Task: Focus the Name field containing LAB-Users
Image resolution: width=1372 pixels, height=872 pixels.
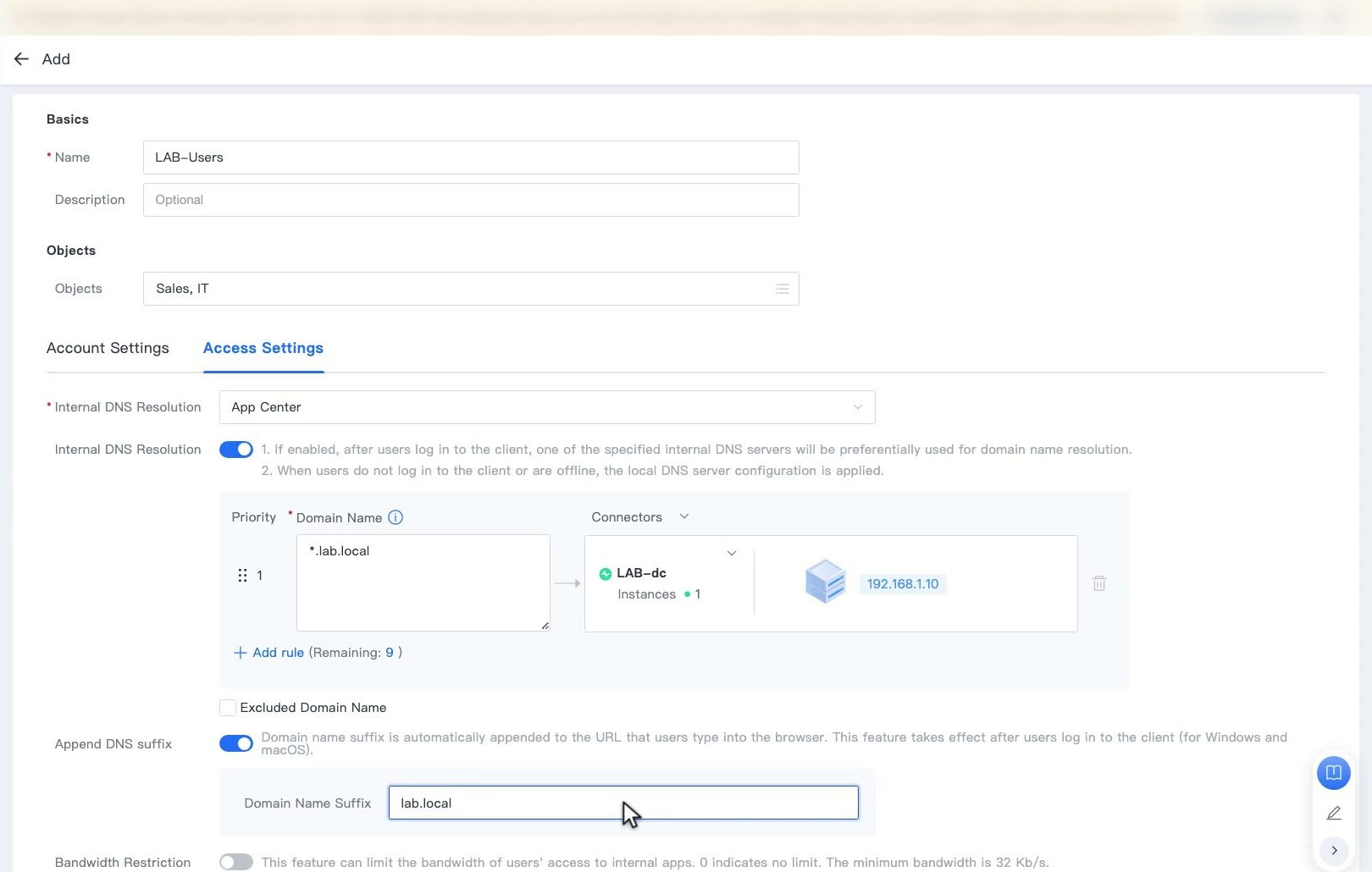Action: tap(471, 157)
